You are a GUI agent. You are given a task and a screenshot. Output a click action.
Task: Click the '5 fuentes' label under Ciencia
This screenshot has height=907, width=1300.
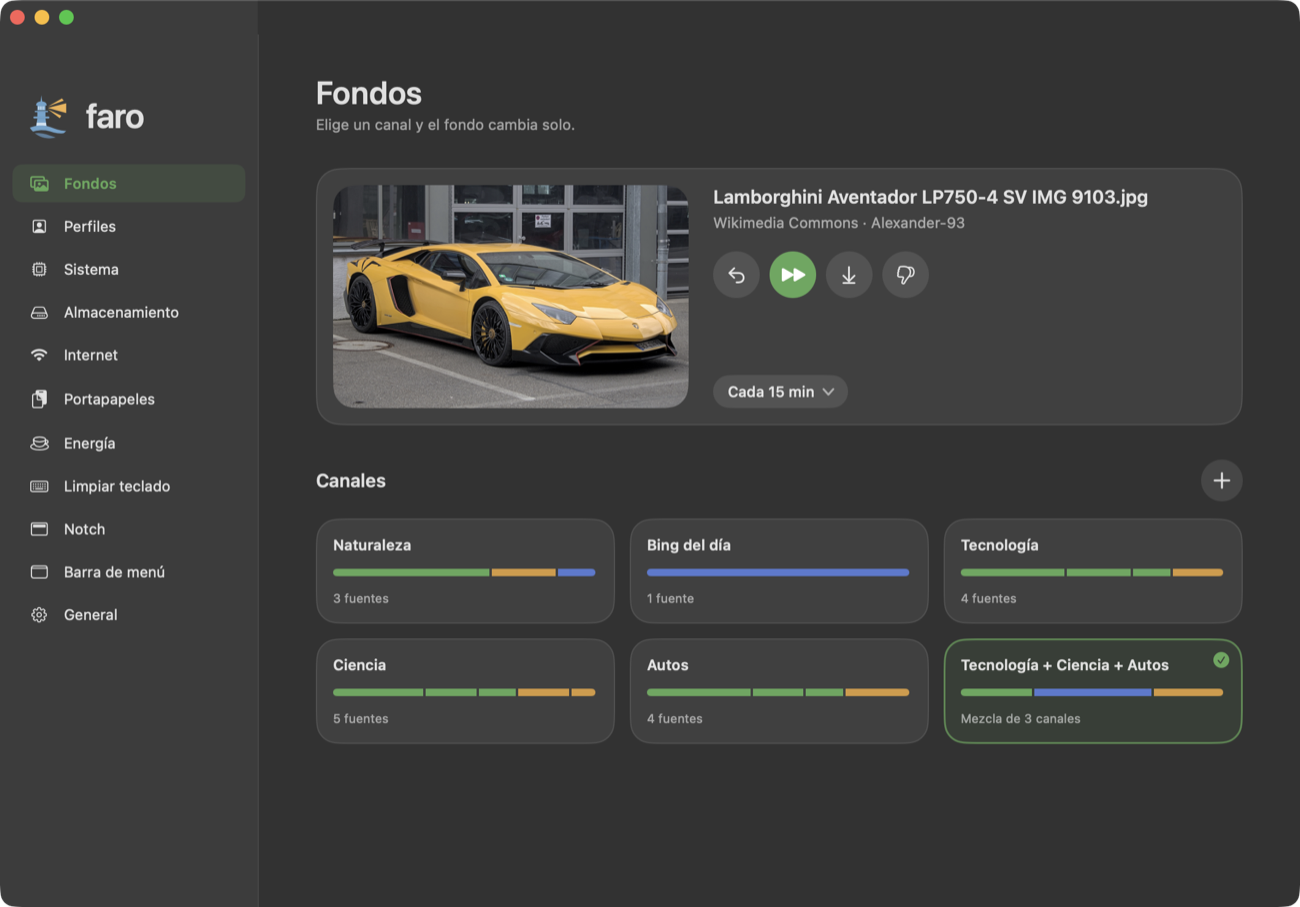pyautogui.click(x=361, y=719)
